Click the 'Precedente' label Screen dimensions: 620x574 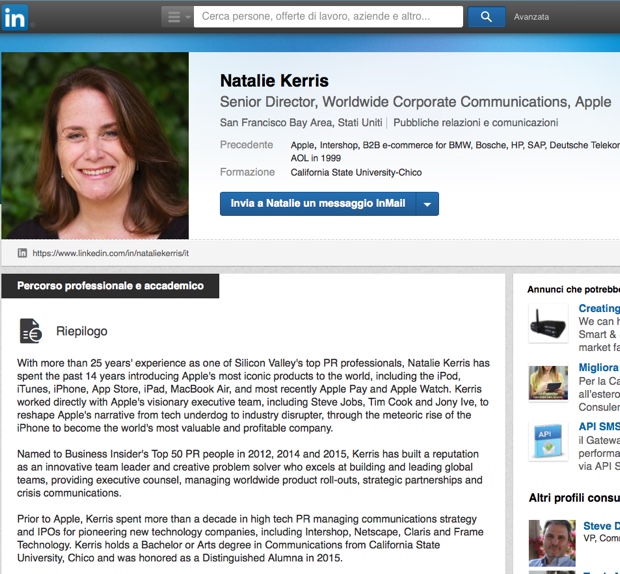pos(246,145)
